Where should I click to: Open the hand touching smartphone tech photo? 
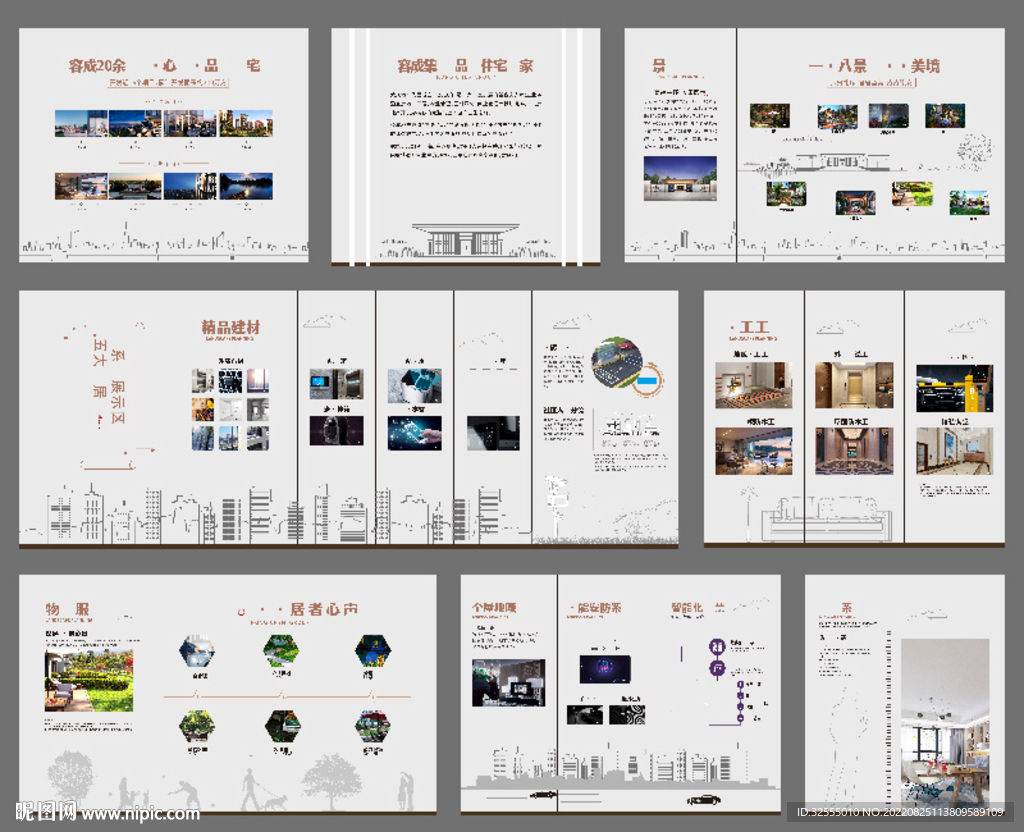pos(415,433)
